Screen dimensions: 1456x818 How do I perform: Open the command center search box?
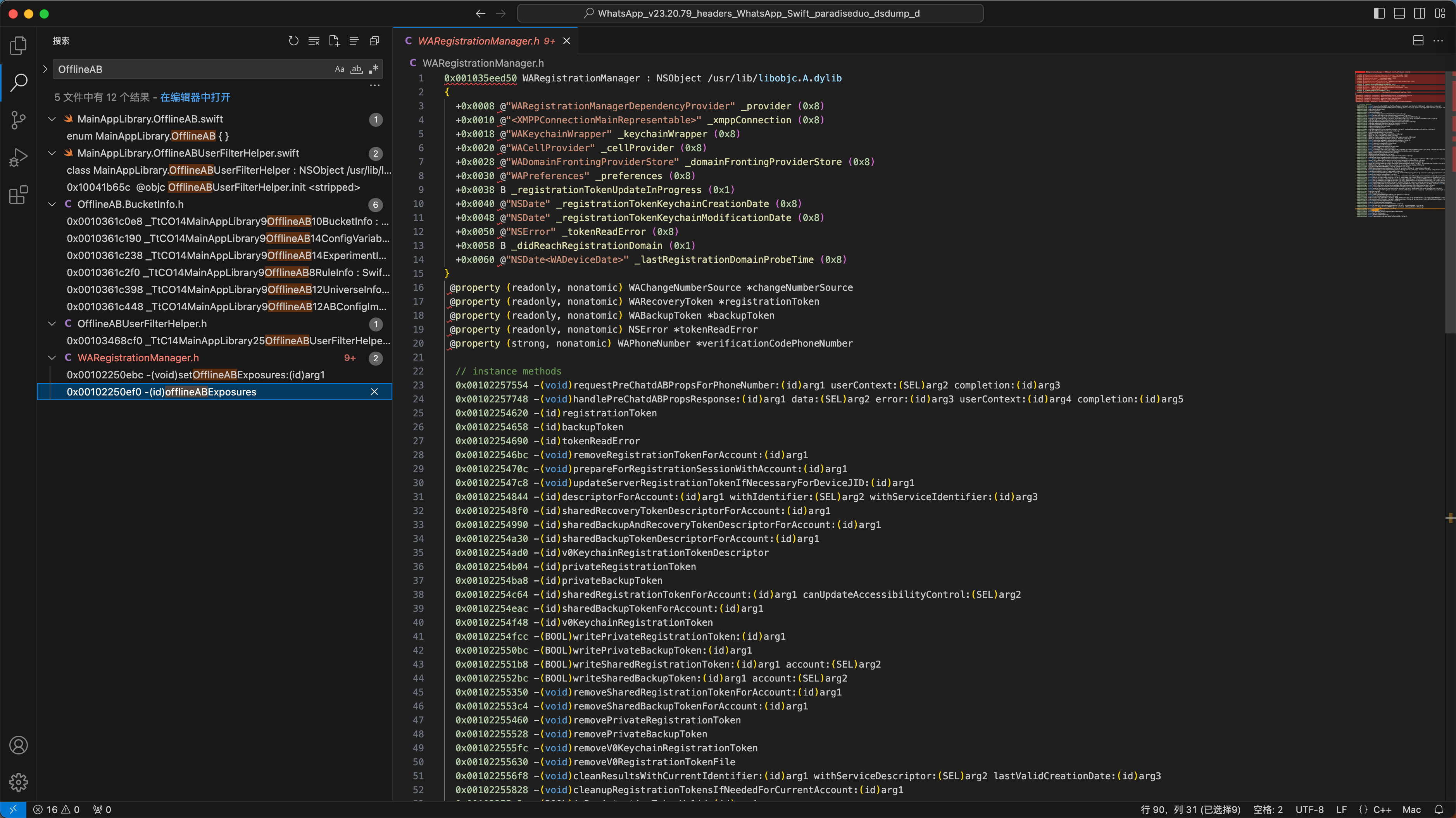(x=750, y=14)
